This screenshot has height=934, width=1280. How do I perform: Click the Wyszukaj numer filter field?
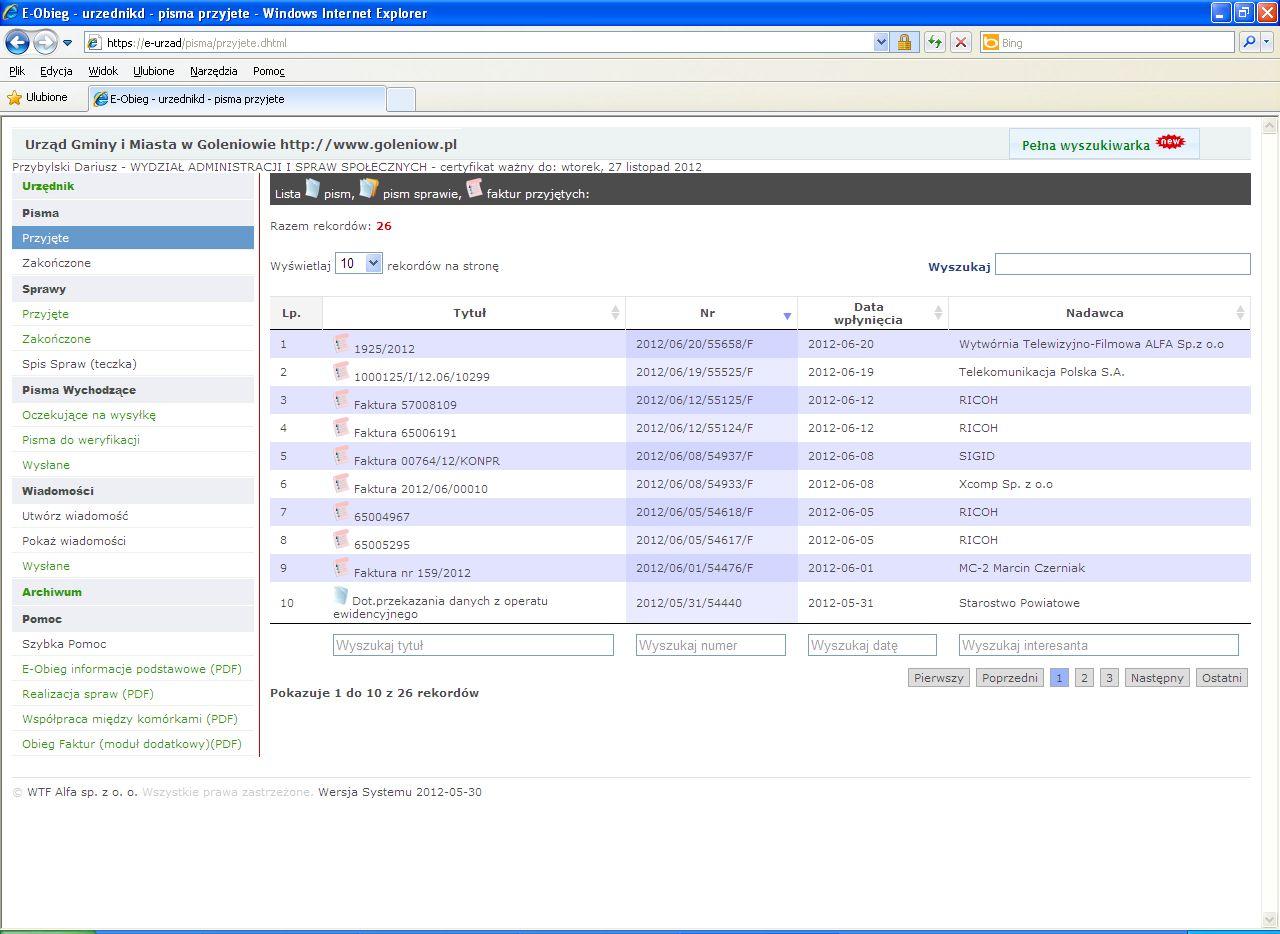point(711,645)
